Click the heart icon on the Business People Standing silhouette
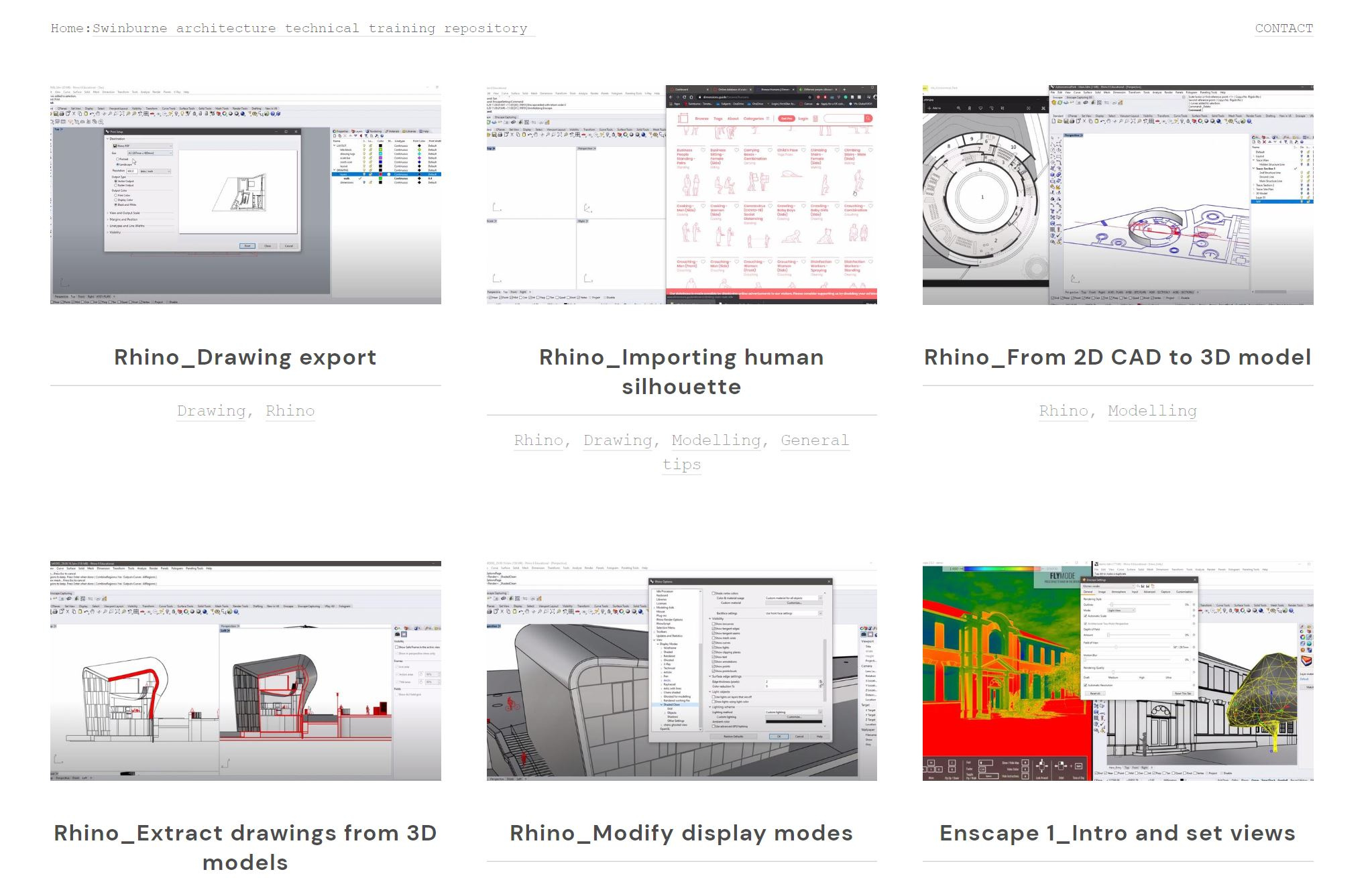This screenshot has height=878, width=1372. pos(703,150)
